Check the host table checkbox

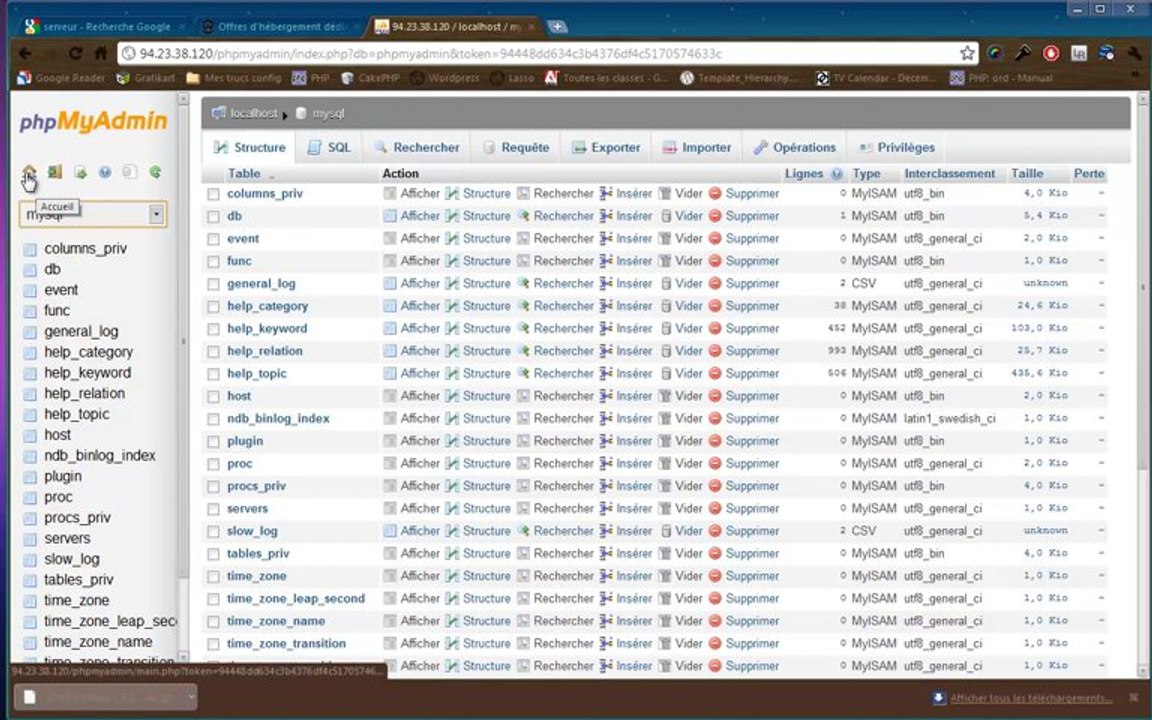[x=213, y=397]
